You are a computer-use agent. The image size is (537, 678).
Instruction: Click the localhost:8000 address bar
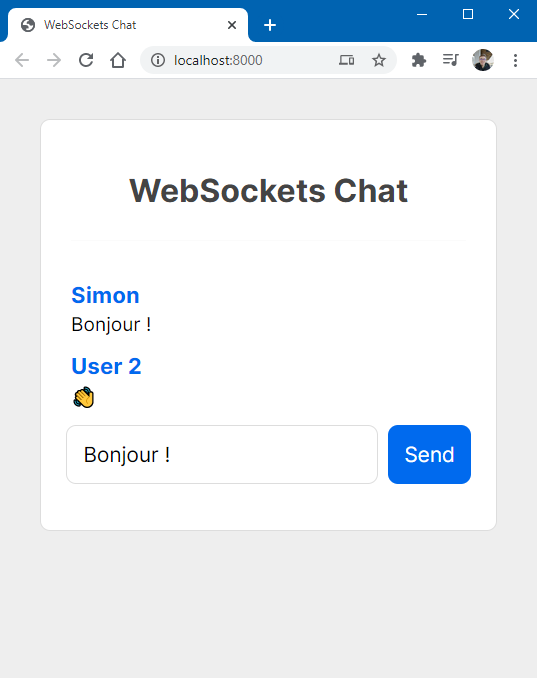tap(242, 60)
